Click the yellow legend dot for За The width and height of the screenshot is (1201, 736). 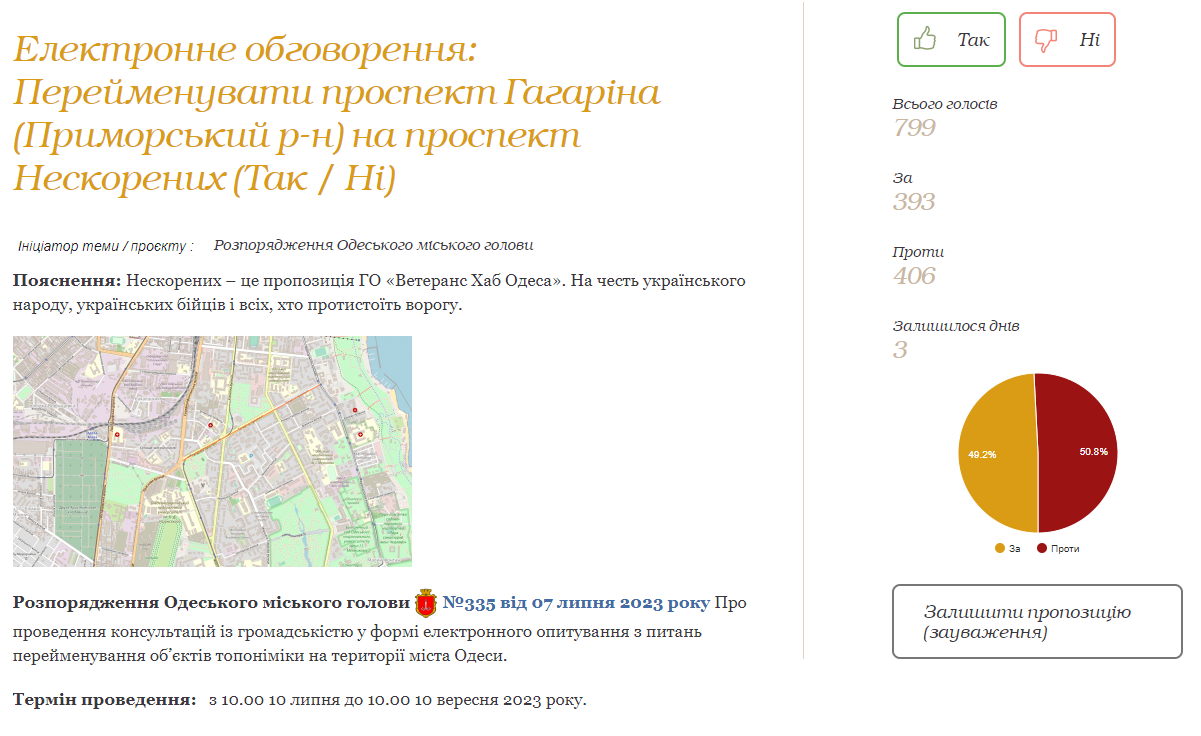[x=999, y=548]
